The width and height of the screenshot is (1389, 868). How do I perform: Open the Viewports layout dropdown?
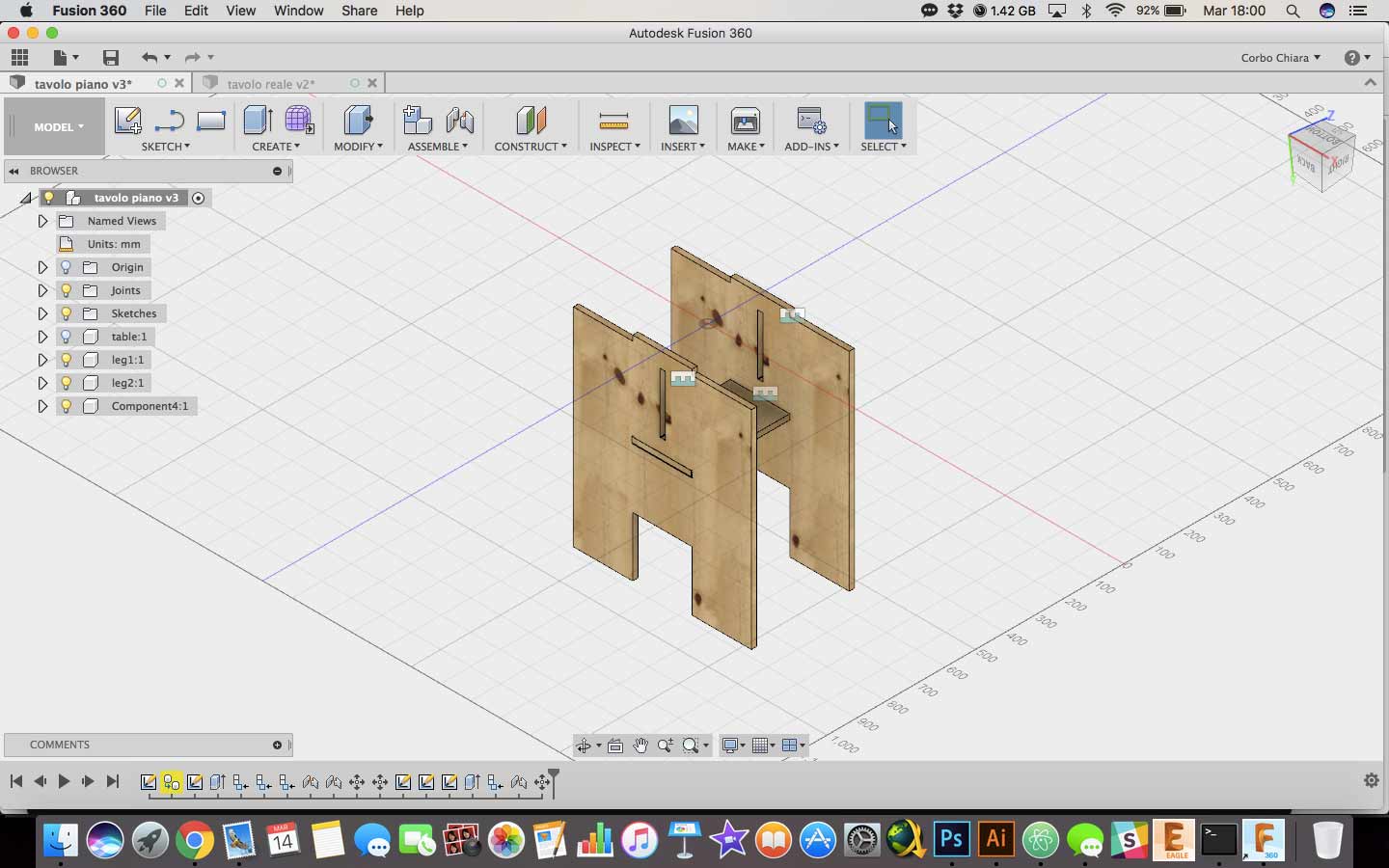[x=794, y=746]
